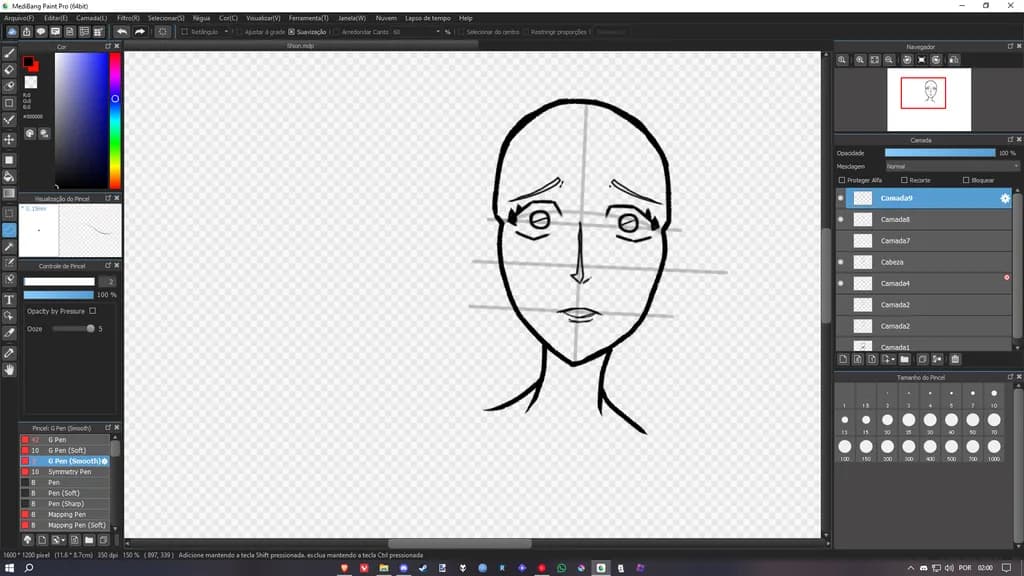This screenshot has width=1024, height=576.
Task: Select the Move tool
Action: pyautogui.click(x=9, y=140)
